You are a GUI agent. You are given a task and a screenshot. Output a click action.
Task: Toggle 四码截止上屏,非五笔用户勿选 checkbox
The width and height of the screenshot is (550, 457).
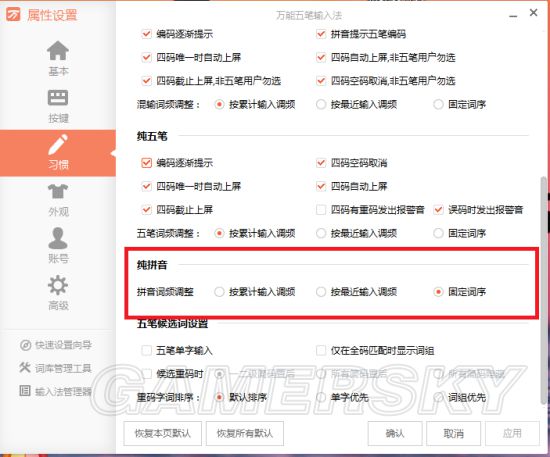[146, 81]
